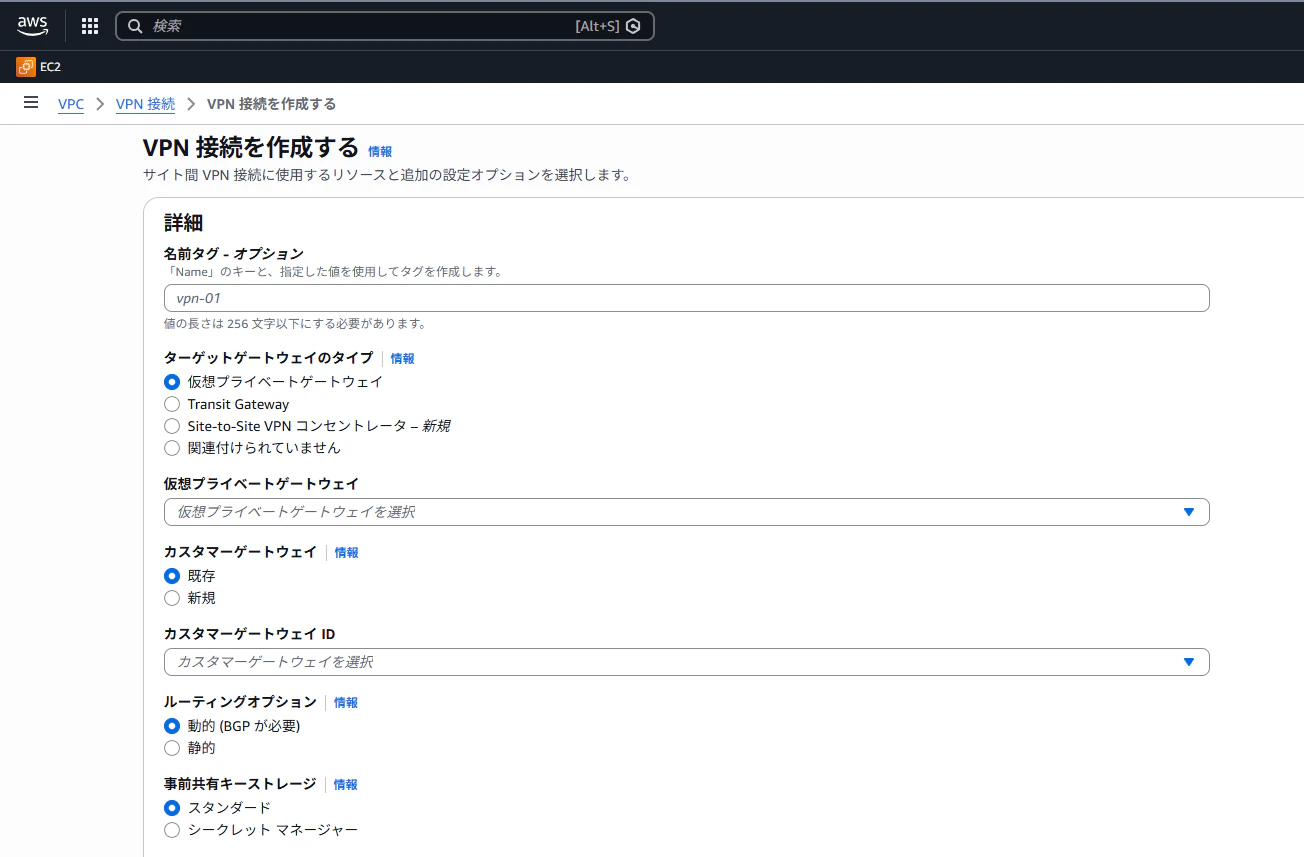1304x857 pixels.
Task: Go to VPC breadcrumb link
Action: click(x=71, y=104)
